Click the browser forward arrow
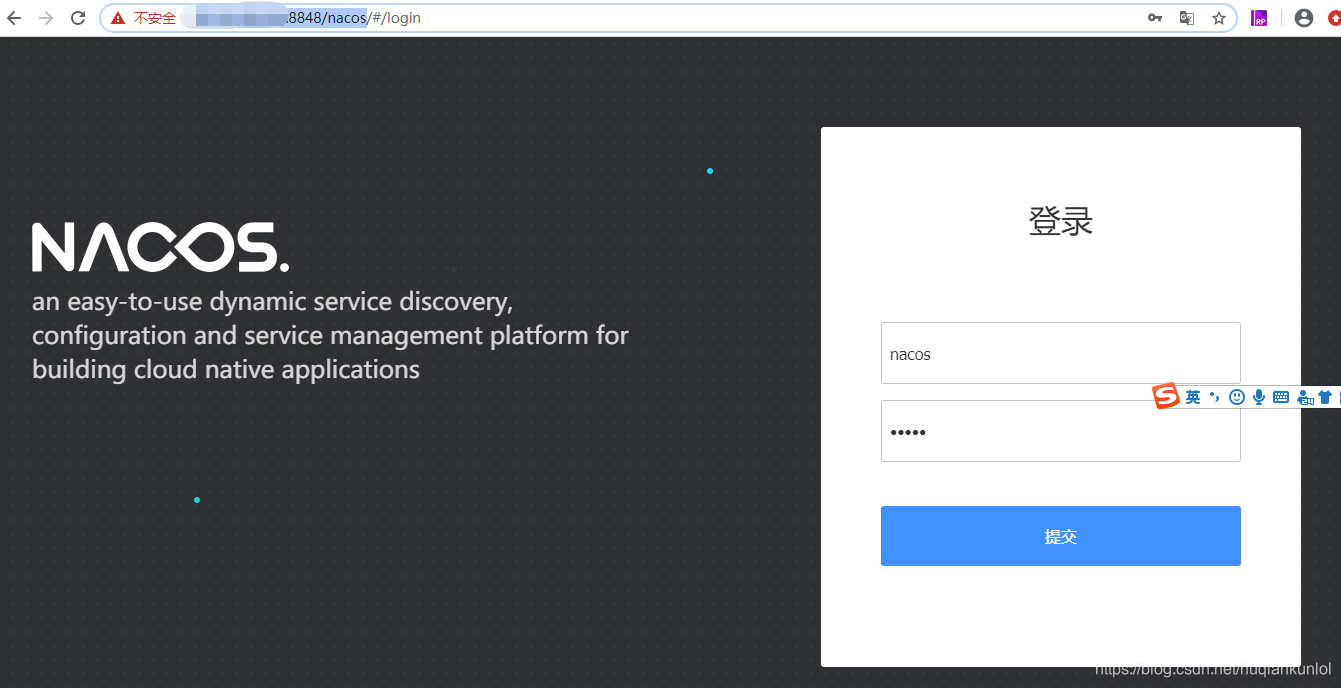 (x=46, y=18)
